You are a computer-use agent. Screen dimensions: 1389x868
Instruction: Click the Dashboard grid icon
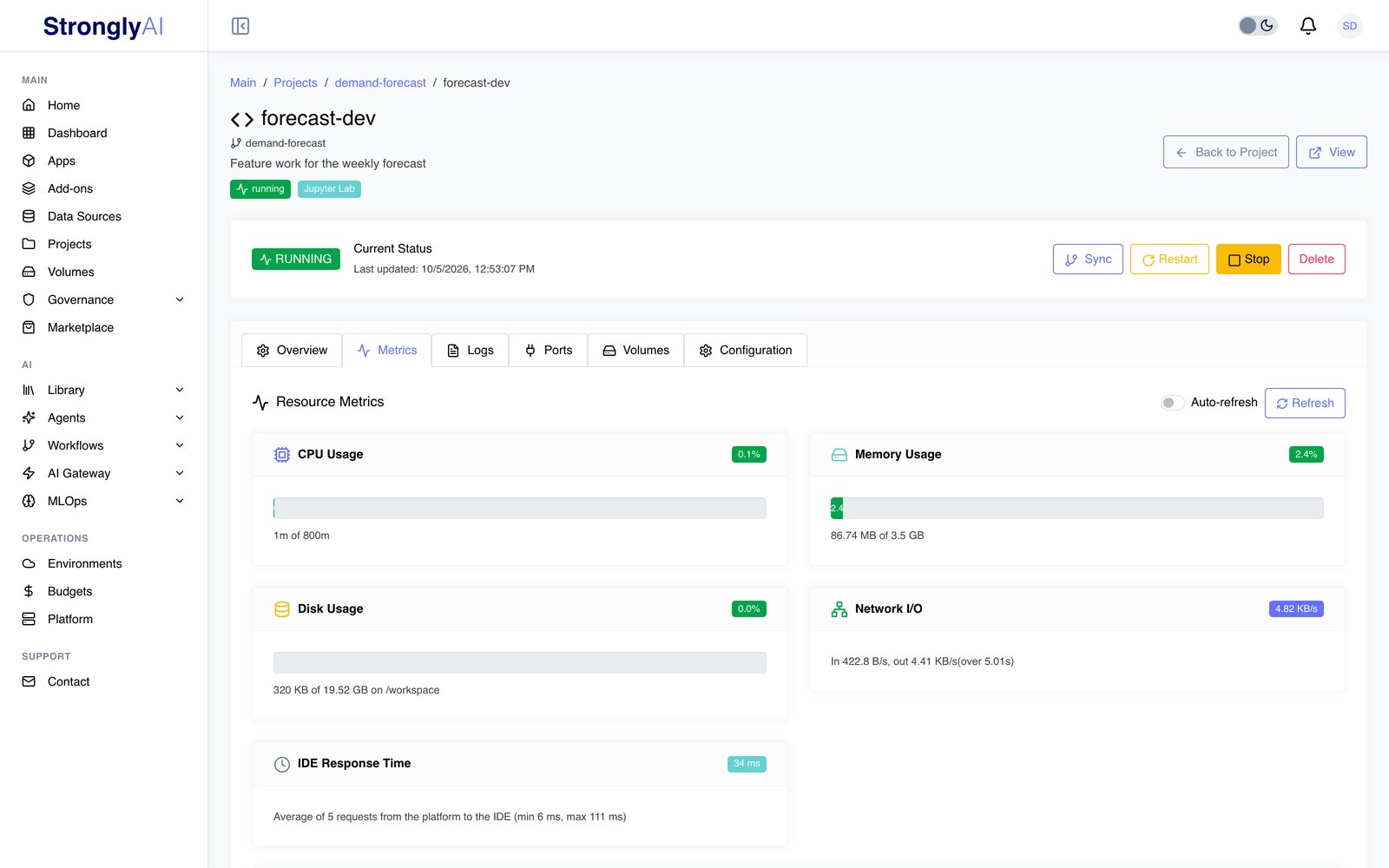29,133
